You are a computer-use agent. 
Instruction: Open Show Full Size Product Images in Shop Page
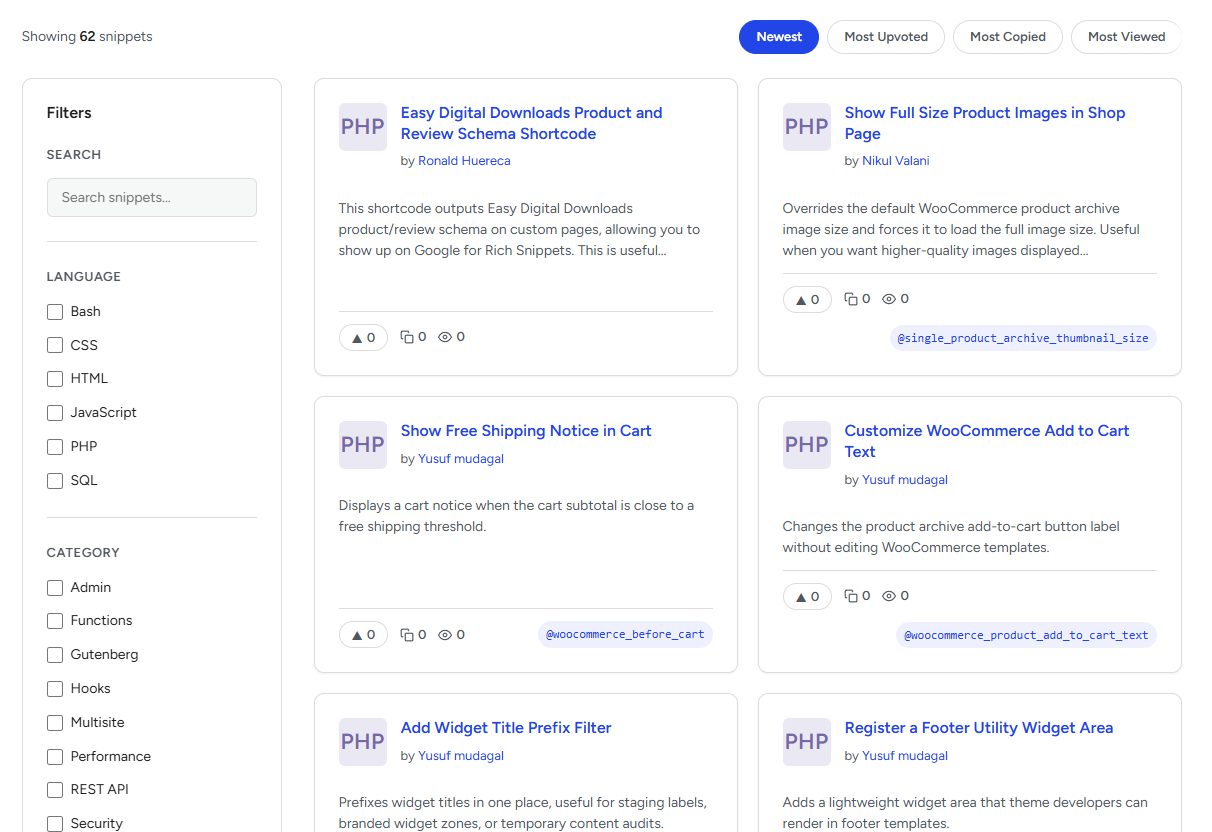[985, 123]
